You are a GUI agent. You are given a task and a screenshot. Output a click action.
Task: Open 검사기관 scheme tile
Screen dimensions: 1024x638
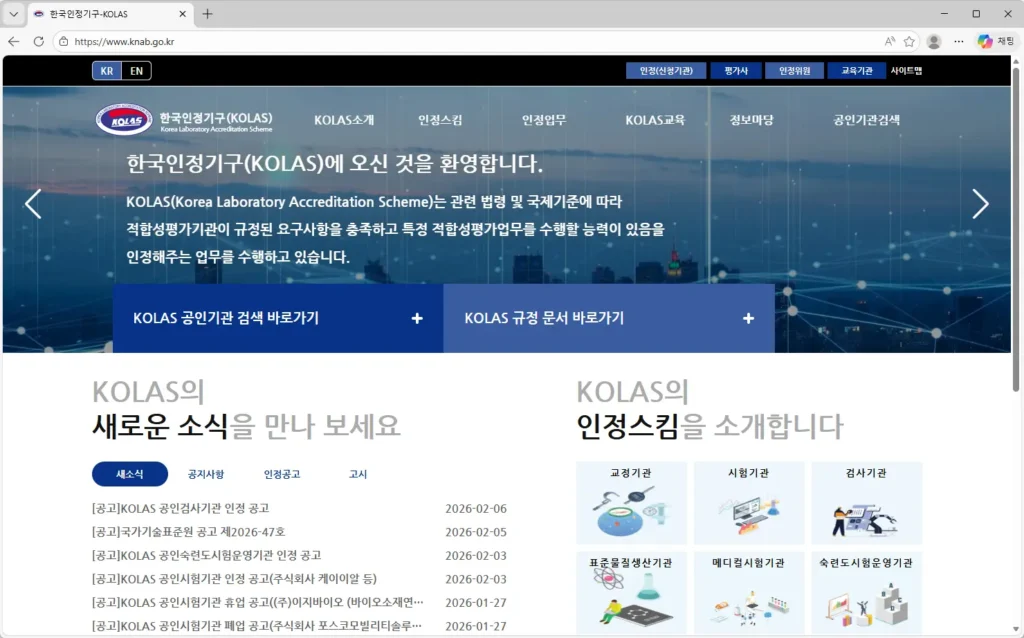click(x=866, y=503)
